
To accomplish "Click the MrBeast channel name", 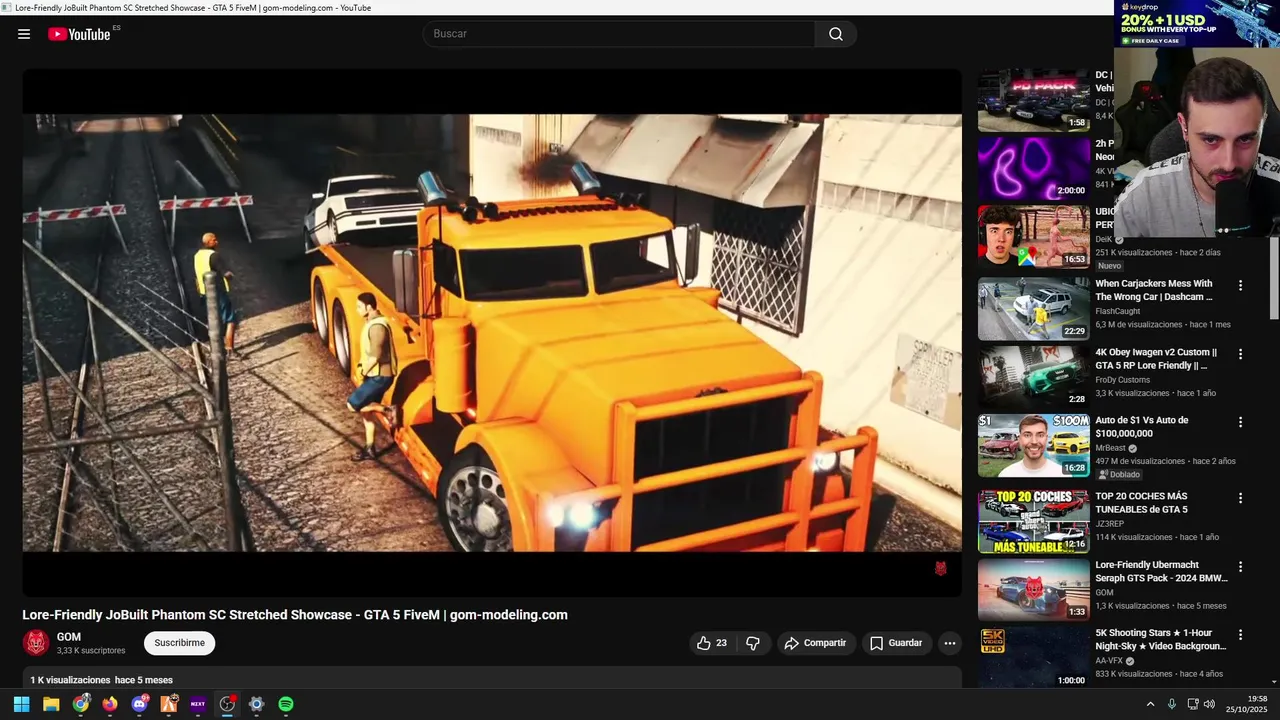I will pos(1110,448).
